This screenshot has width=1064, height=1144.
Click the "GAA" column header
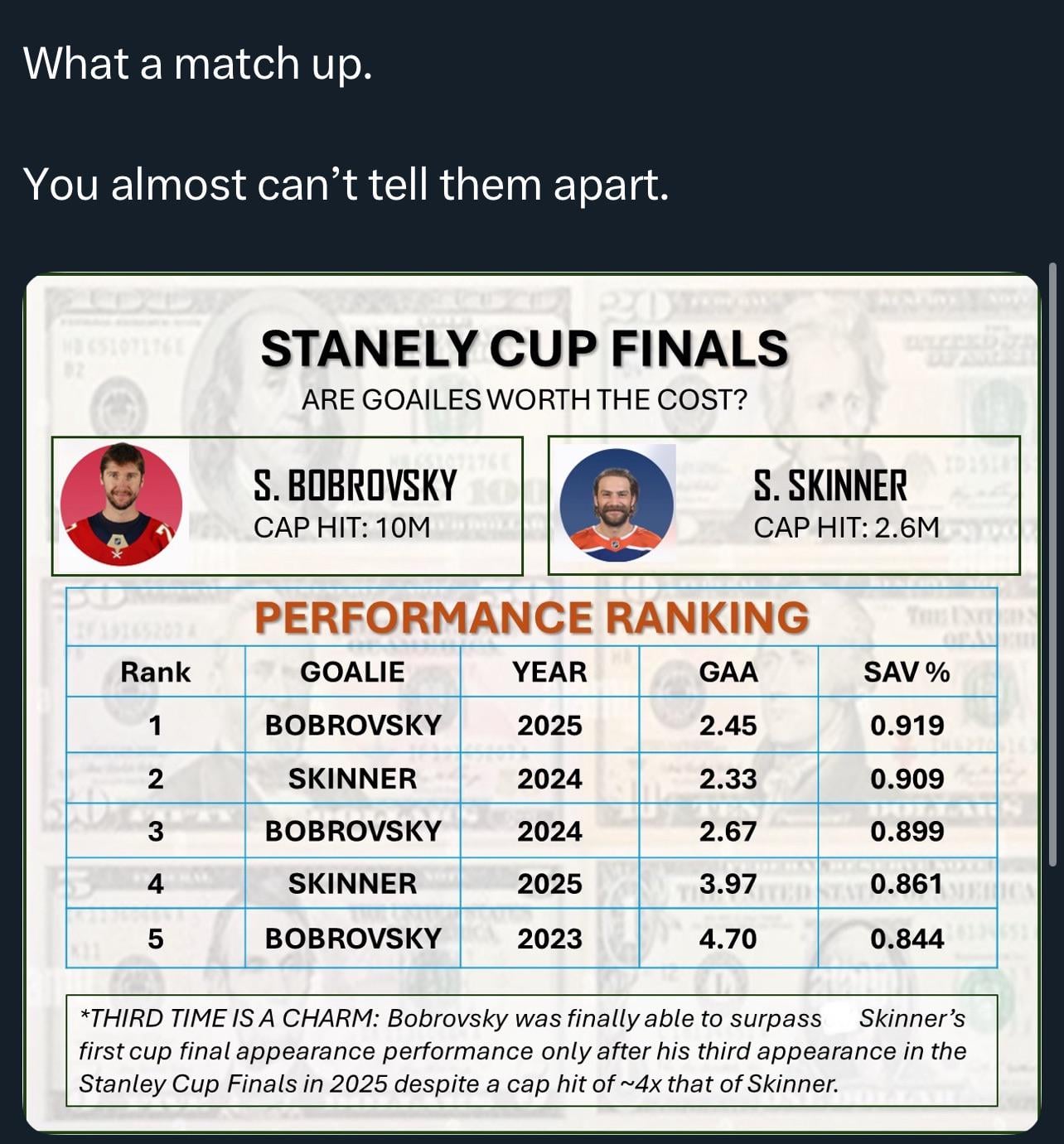[728, 672]
